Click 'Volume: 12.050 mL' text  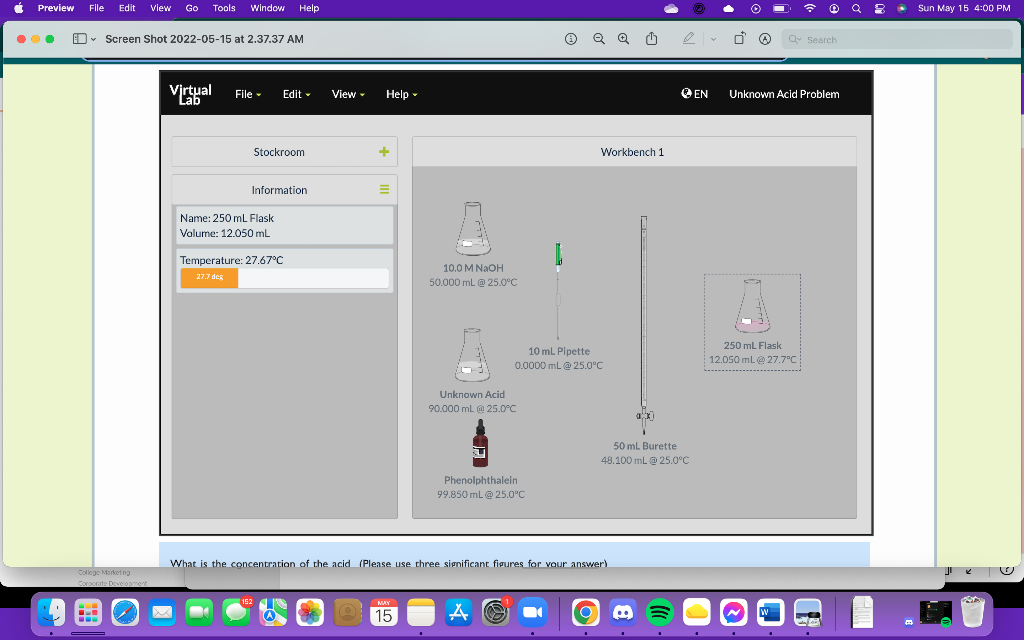coord(225,233)
